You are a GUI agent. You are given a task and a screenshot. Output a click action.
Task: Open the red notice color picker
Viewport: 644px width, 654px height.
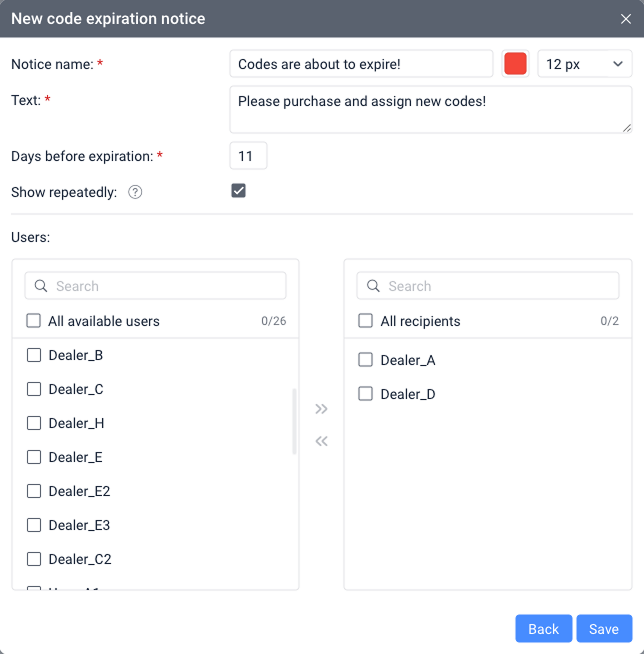[515, 64]
